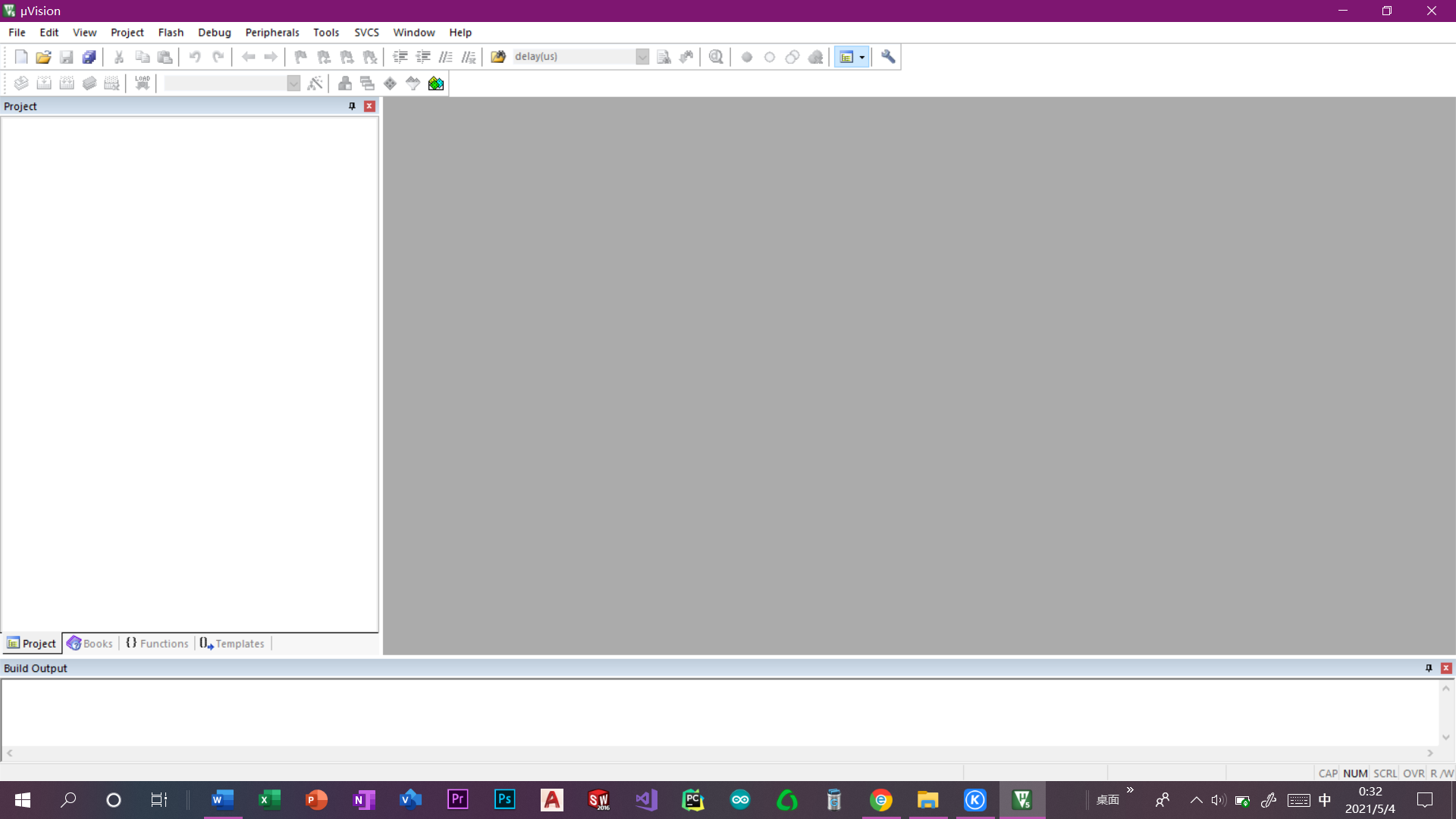The height and width of the screenshot is (819, 1456).
Task: Close the Project panel
Action: tap(369, 106)
